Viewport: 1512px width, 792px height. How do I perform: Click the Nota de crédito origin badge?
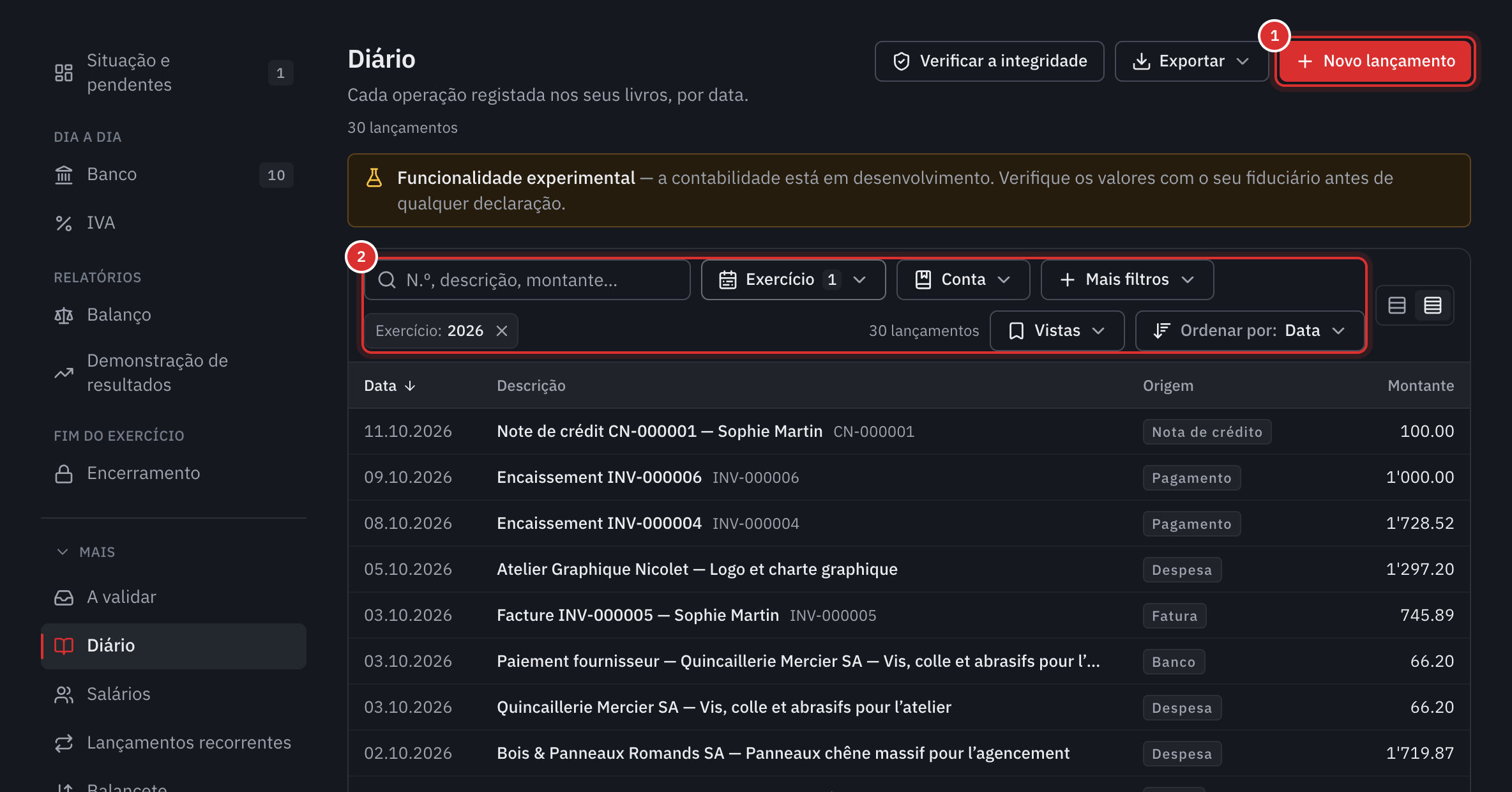coord(1207,432)
